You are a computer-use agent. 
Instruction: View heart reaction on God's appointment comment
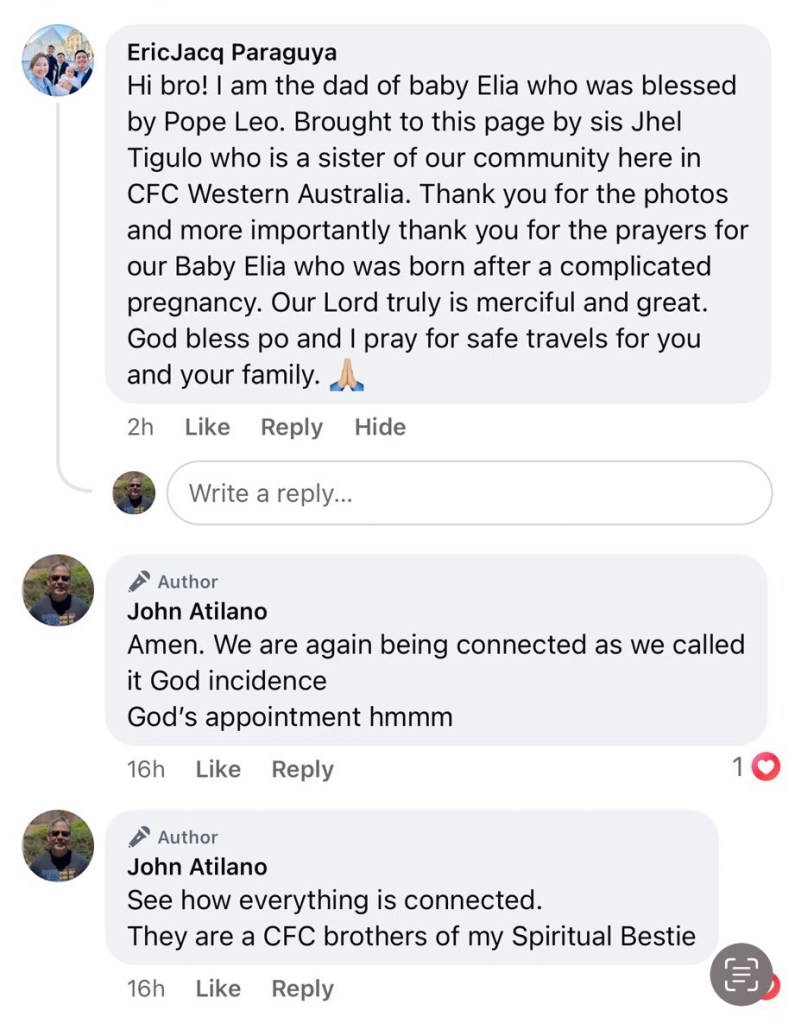tap(765, 767)
